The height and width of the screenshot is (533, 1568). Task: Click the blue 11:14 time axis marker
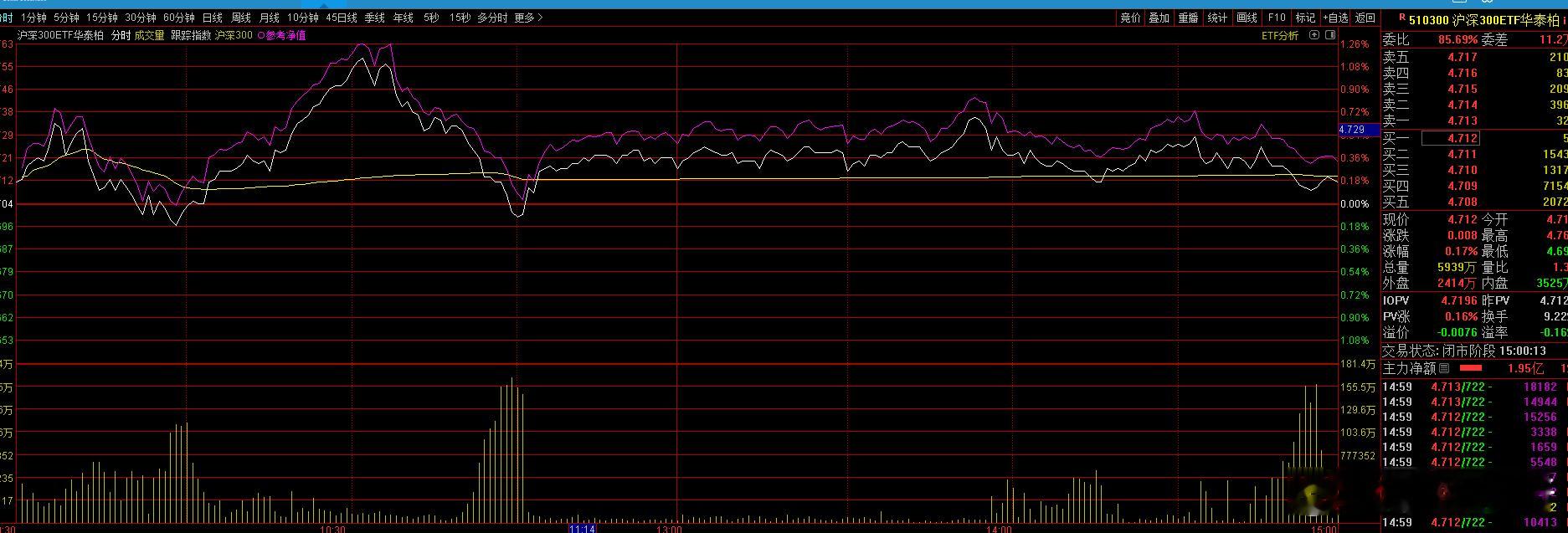[583, 529]
